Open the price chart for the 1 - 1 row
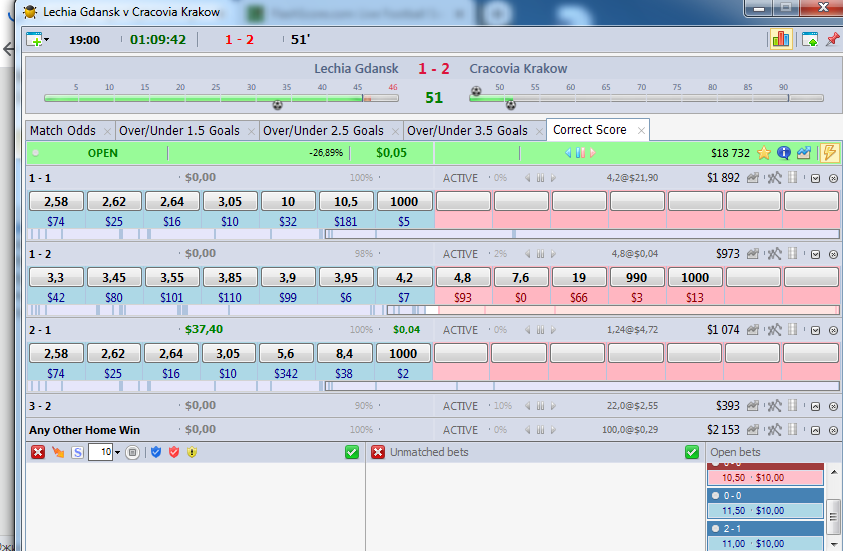The height and width of the screenshot is (551, 843). click(753, 178)
